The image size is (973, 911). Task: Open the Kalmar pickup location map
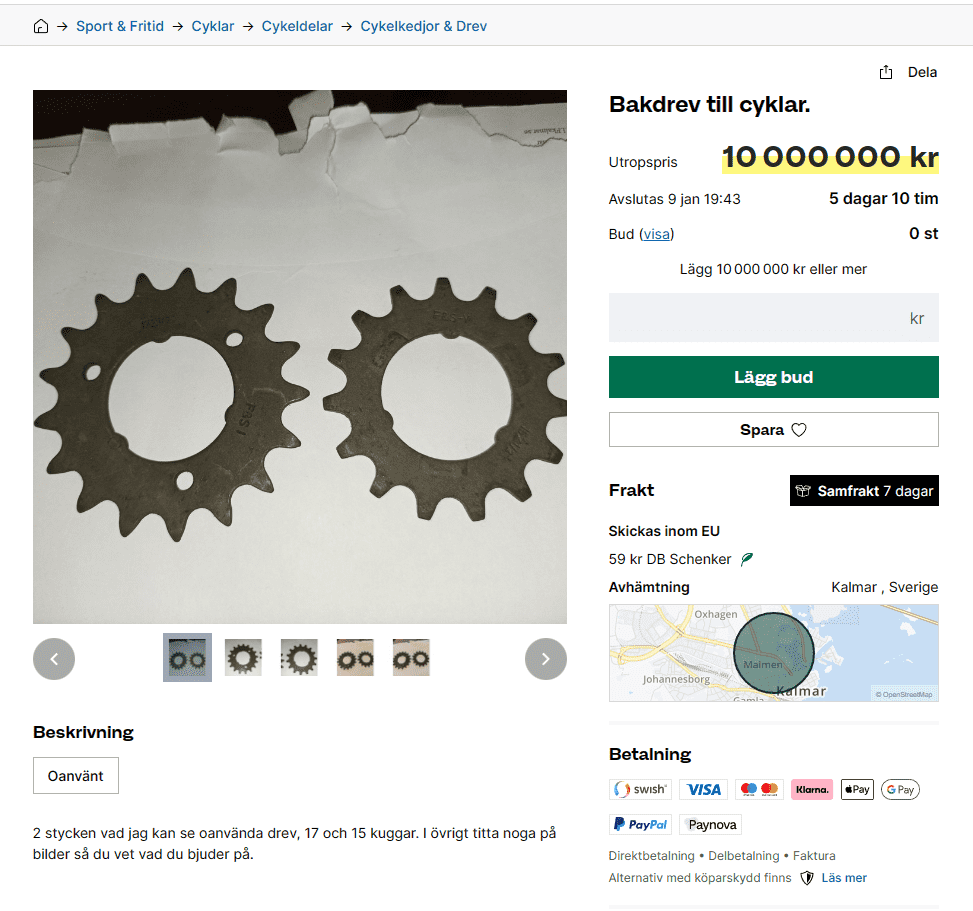[773, 653]
